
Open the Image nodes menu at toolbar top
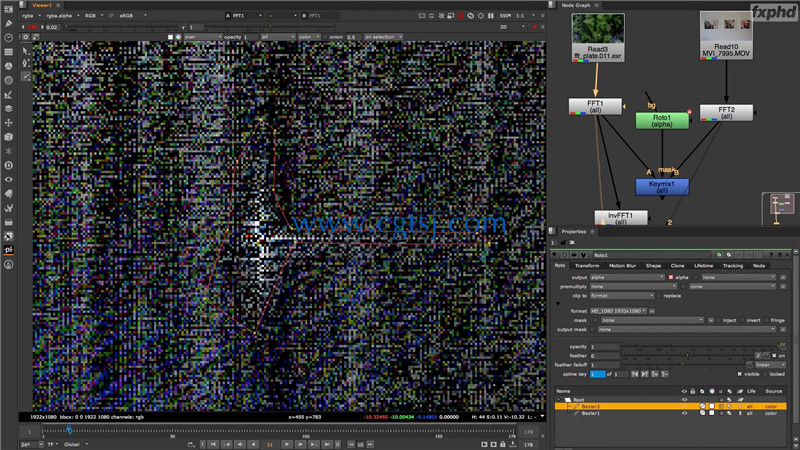(8, 9)
